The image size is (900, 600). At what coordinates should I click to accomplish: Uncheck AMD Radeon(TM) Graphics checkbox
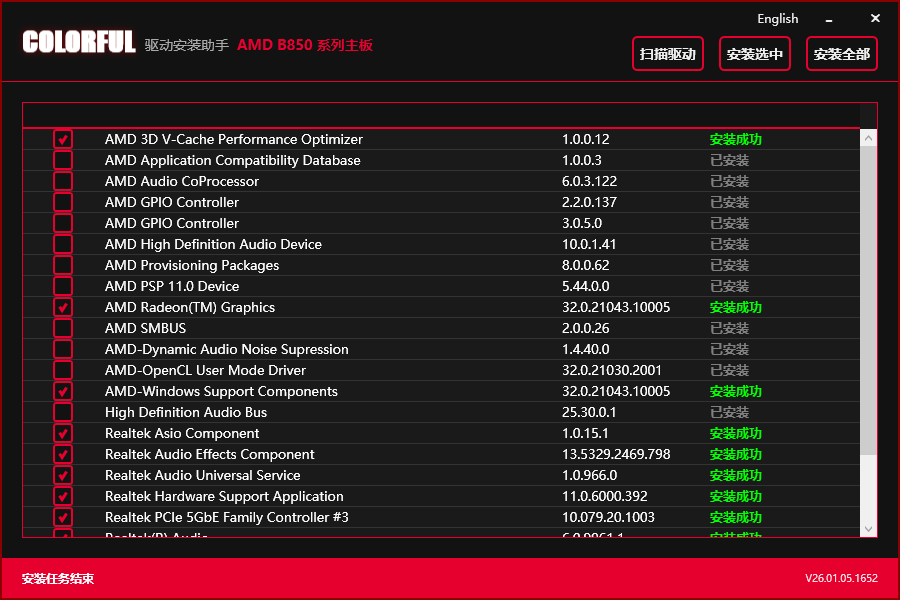pyautogui.click(x=63, y=307)
